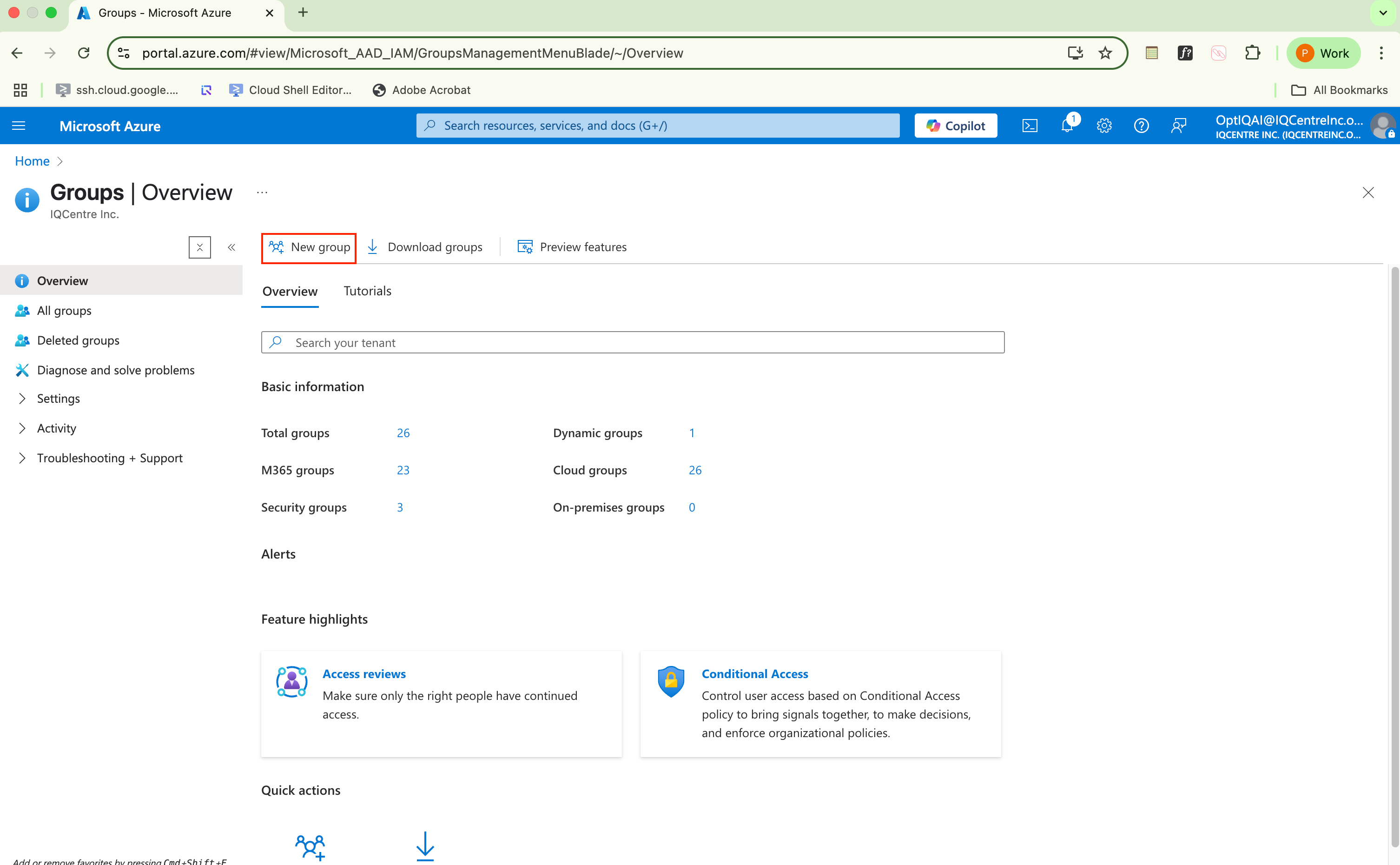This screenshot has width=1400, height=865.
Task: Open portal settings gear
Action: point(1104,125)
